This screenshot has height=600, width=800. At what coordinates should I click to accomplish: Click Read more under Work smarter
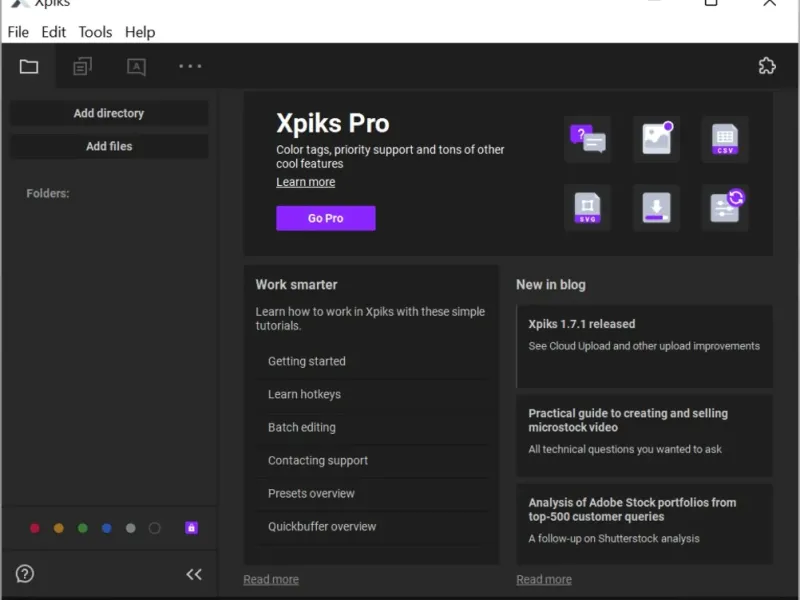[x=271, y=580]
